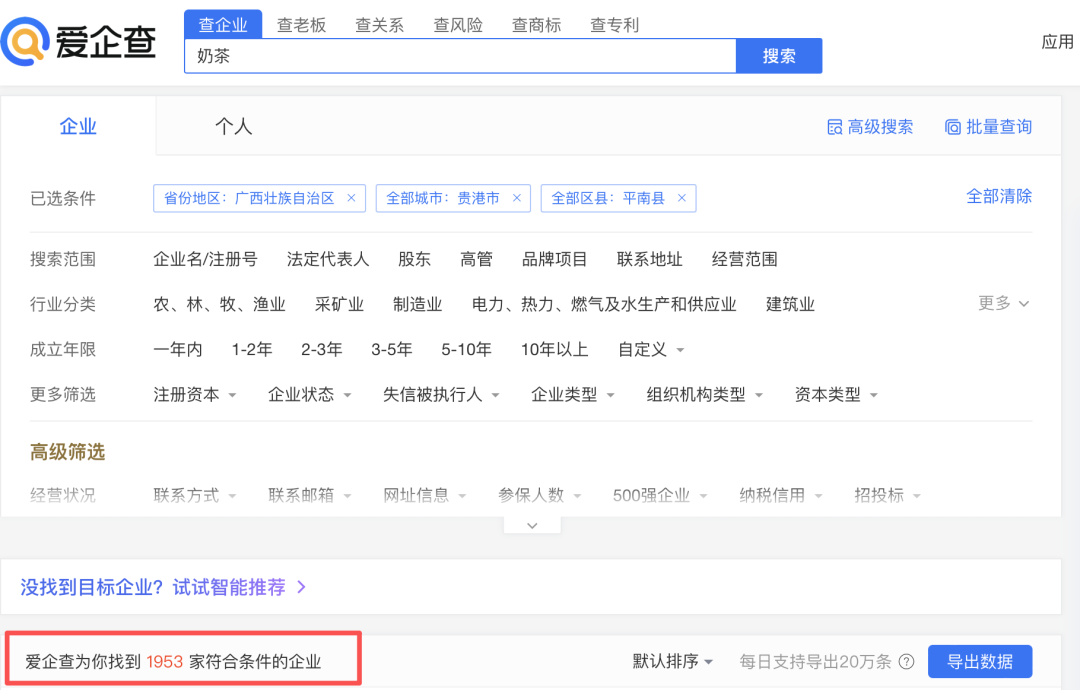The height and width of the screenshot is (690, 1080).
Task: Collapse the filter panel chevron
Action: [532, 525]
